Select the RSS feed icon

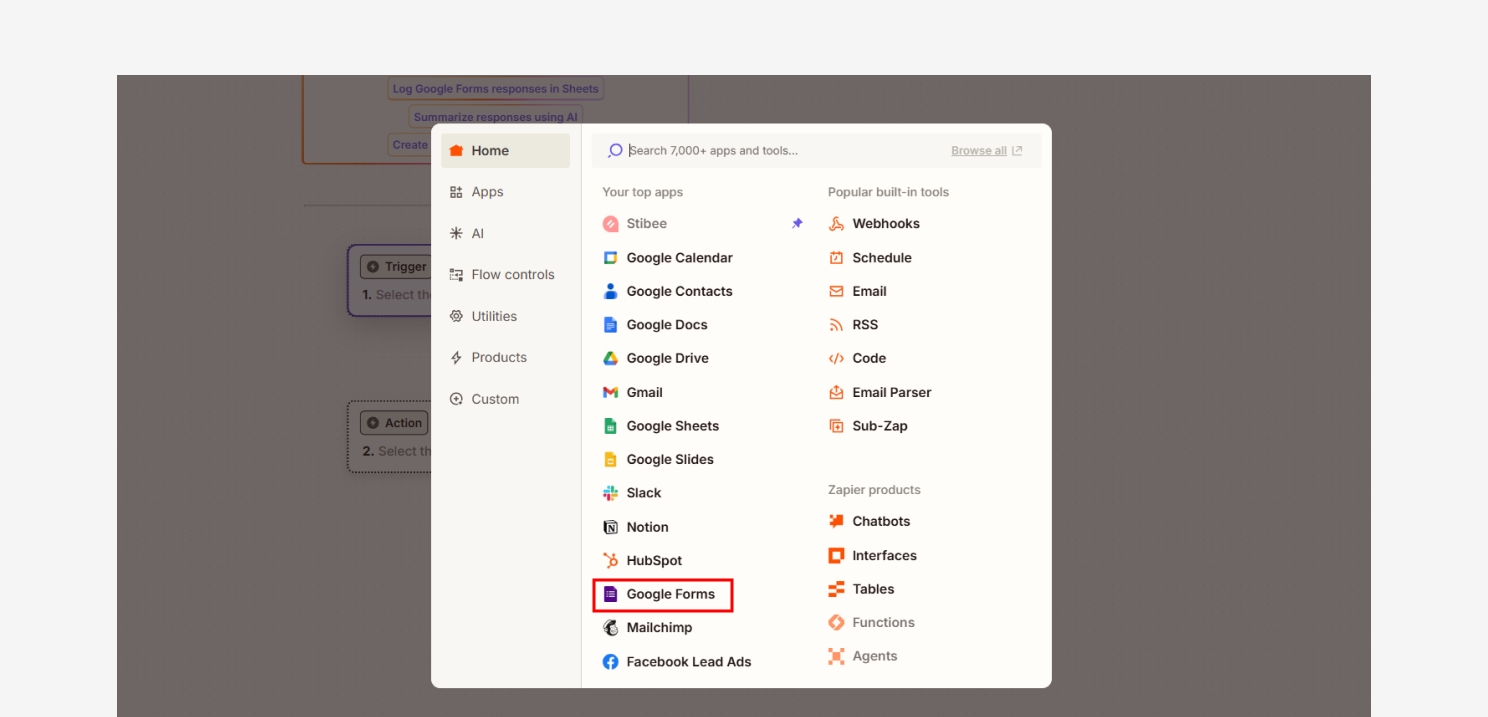tap(837, 325)
